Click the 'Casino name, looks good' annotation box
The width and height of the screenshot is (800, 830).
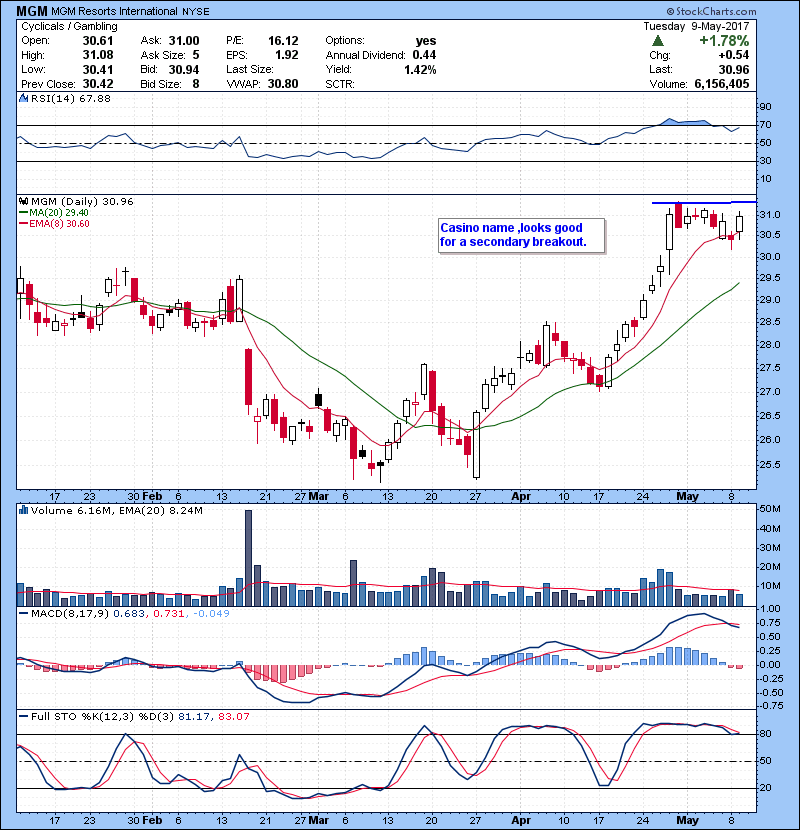(x=522, y=236)
